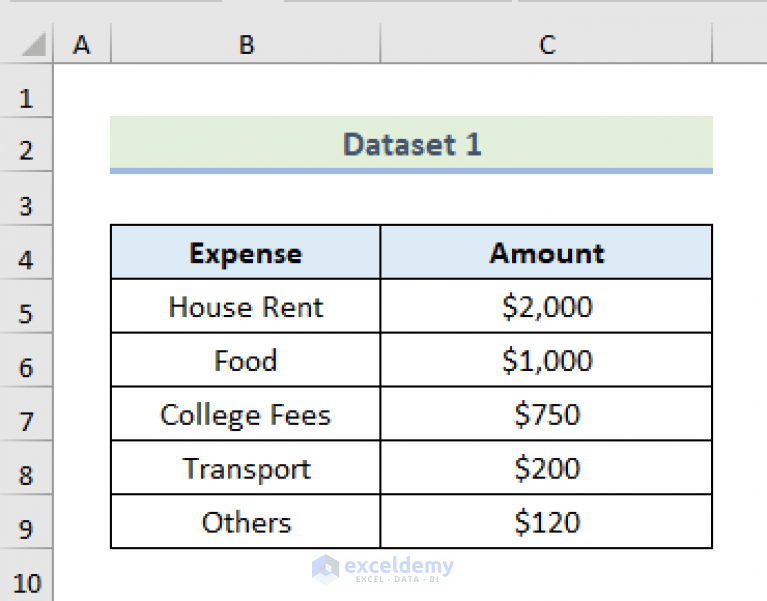The height and width of the screenshot is (601, 767).
Task: Click the 'Transport' expense cell
Action: tap(246, 467)
